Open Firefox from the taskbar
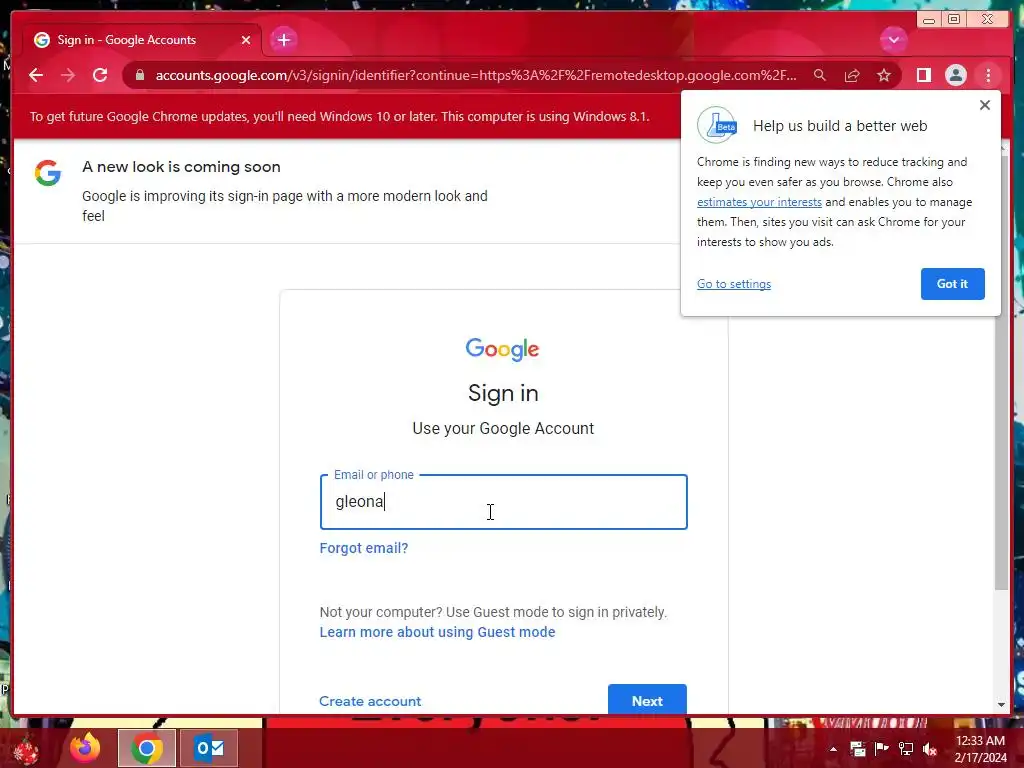1024x768 pixels. pyautogui.click(x=85, y=748)
